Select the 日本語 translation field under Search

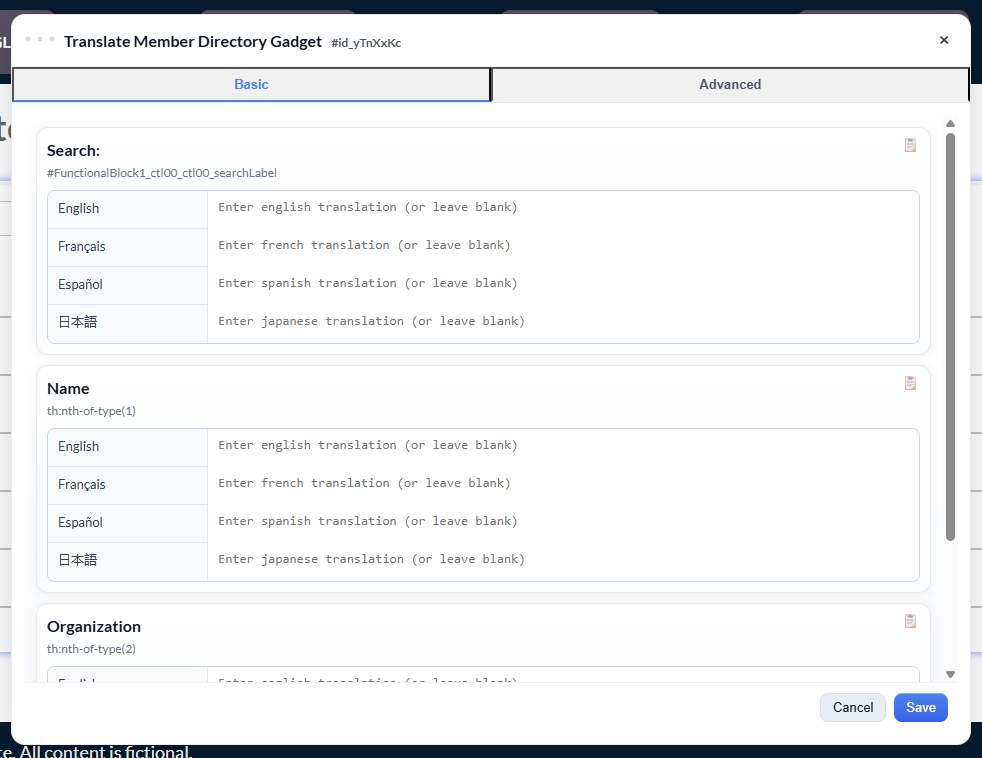pos(560,321)
